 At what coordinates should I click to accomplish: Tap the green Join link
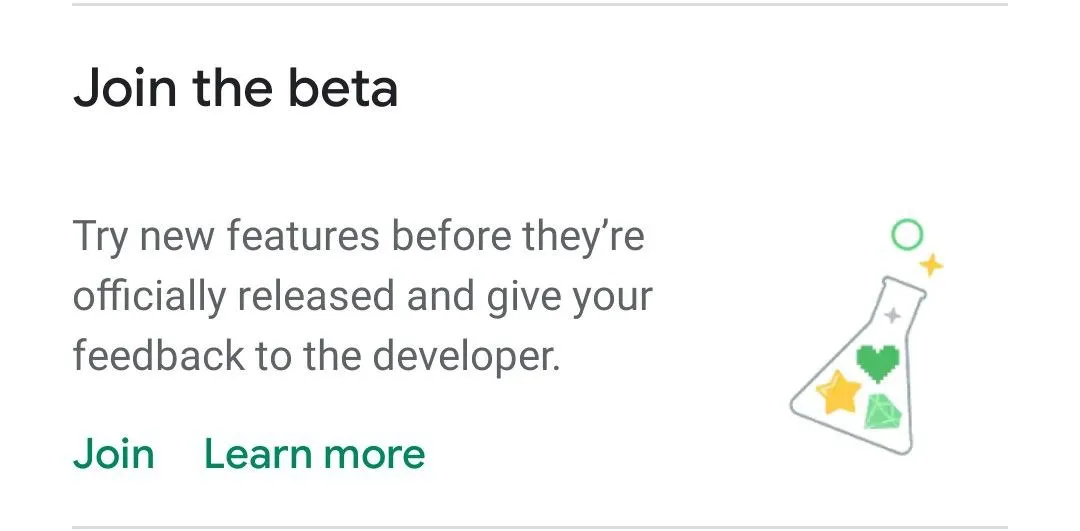(113, 454)
